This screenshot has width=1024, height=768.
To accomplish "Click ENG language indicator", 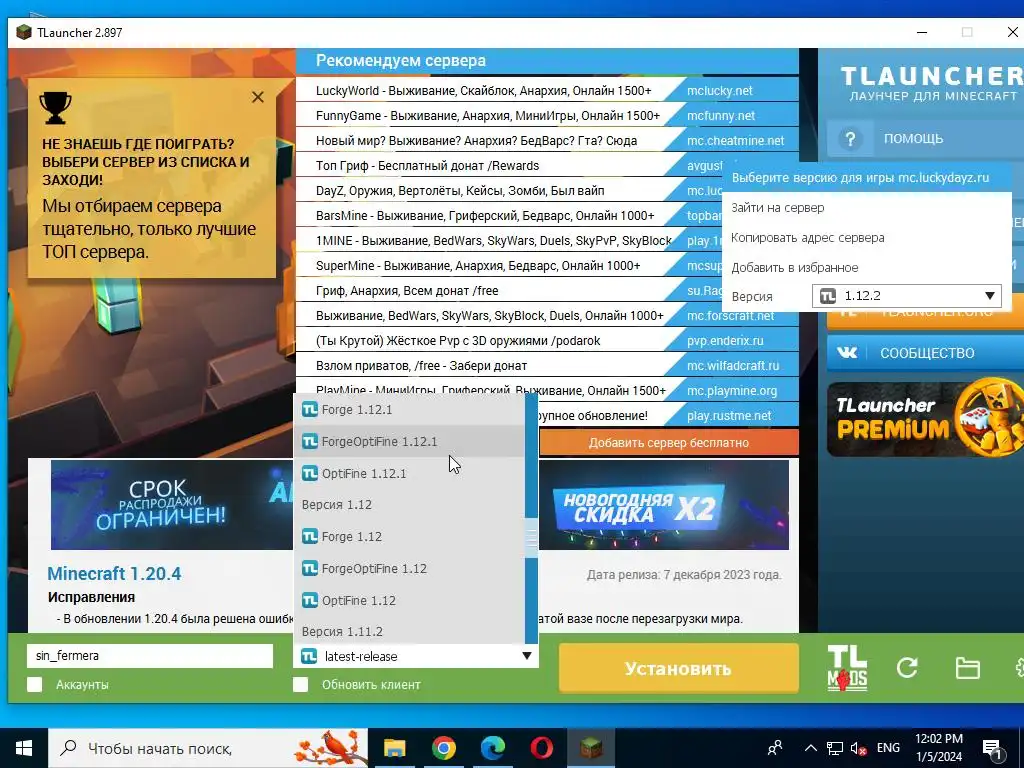I will (x=888, y=748).
